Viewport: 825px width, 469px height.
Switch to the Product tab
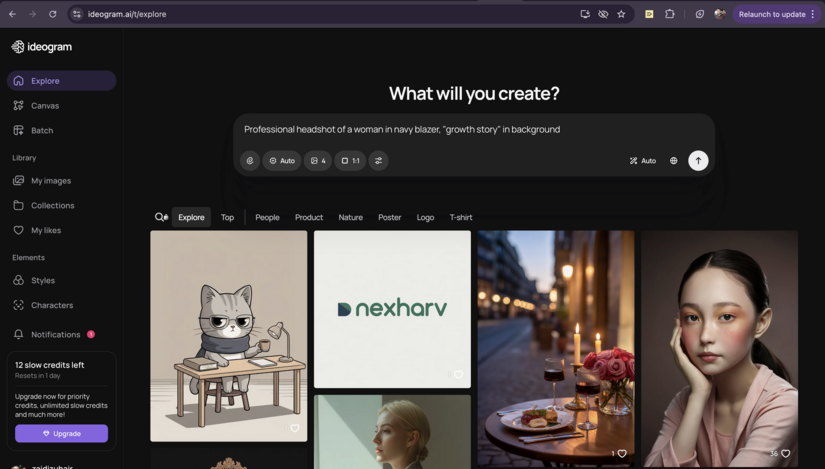tap(309, 217)
